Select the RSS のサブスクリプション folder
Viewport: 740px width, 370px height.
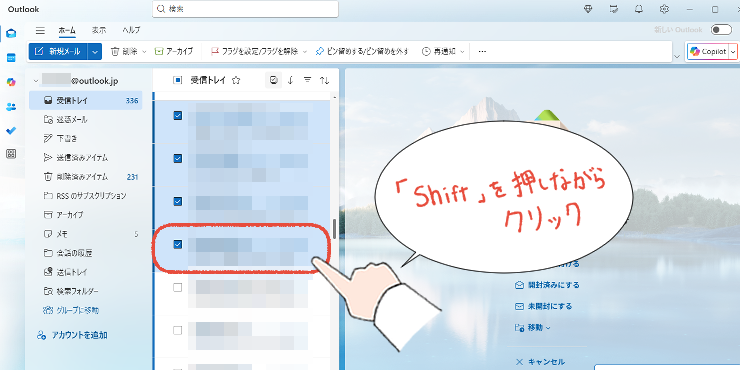coord(85,195)
